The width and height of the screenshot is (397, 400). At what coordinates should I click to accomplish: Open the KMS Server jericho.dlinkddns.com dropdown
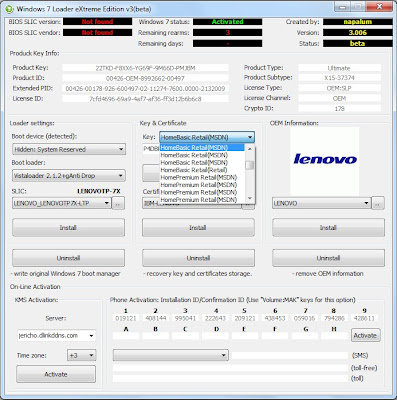click(x=56, y=336)
